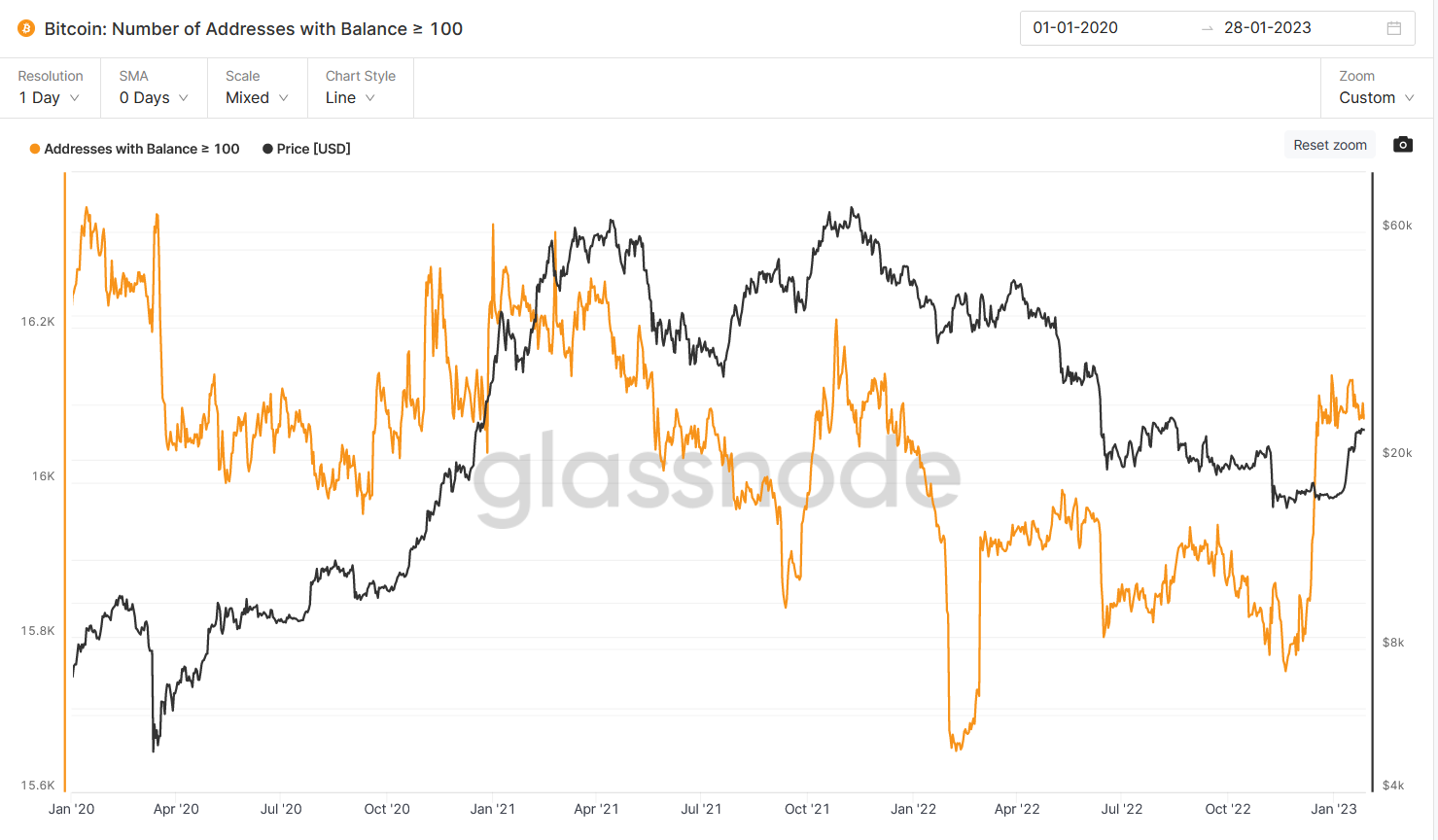Click the Jan '22 x-axis label
1438x840 pixels.
click(x=913, y=809)
